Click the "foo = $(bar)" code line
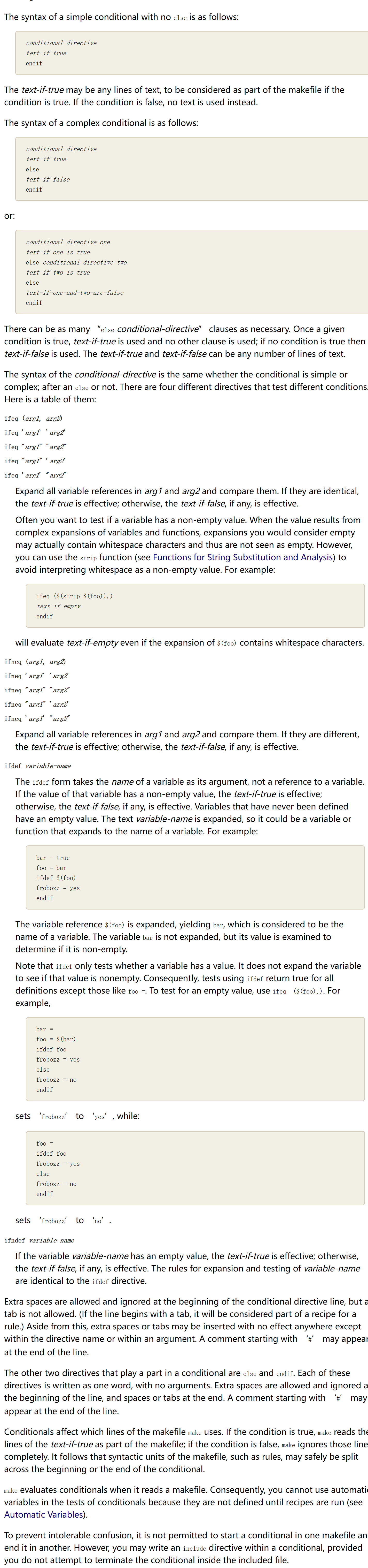Image resolution: width=368 pixels, height=1568 pixels. [56, 1039]
